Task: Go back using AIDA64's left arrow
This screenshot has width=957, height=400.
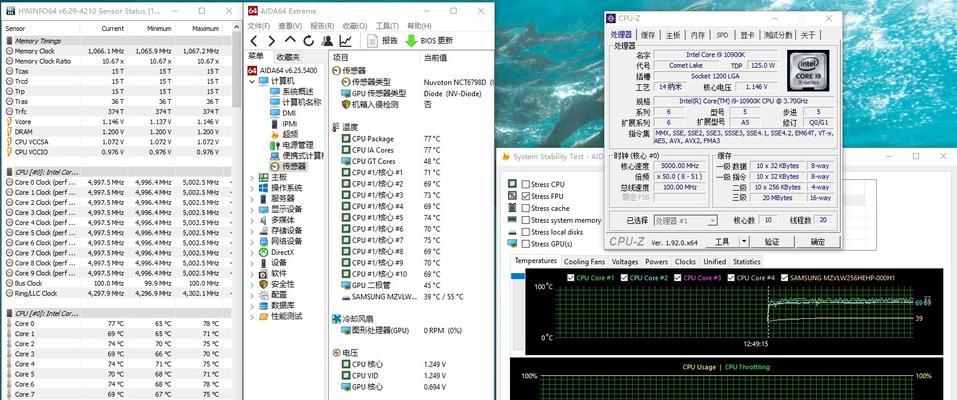Action: tap(255, 41)
